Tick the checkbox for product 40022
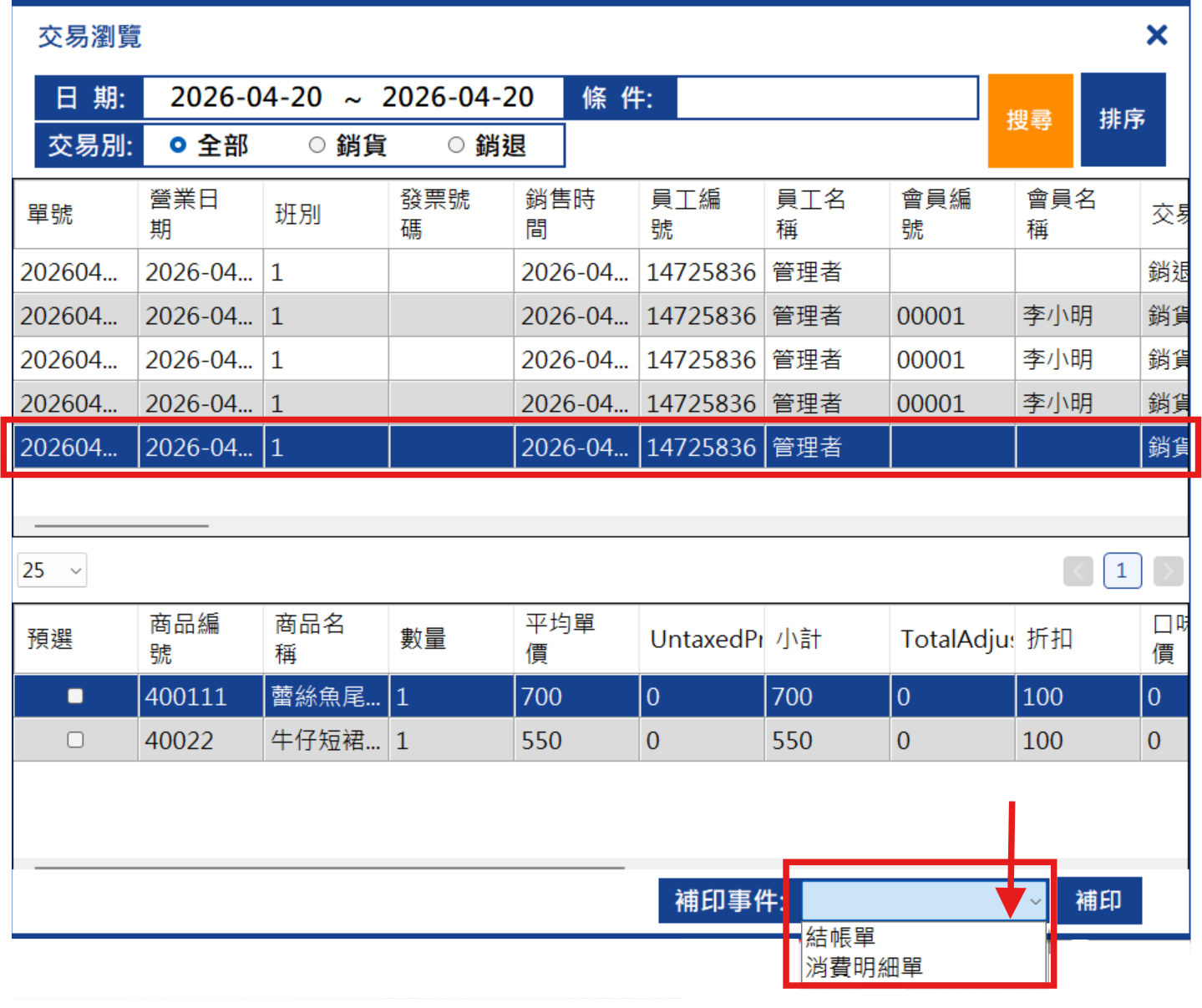 tap(75, 740)
